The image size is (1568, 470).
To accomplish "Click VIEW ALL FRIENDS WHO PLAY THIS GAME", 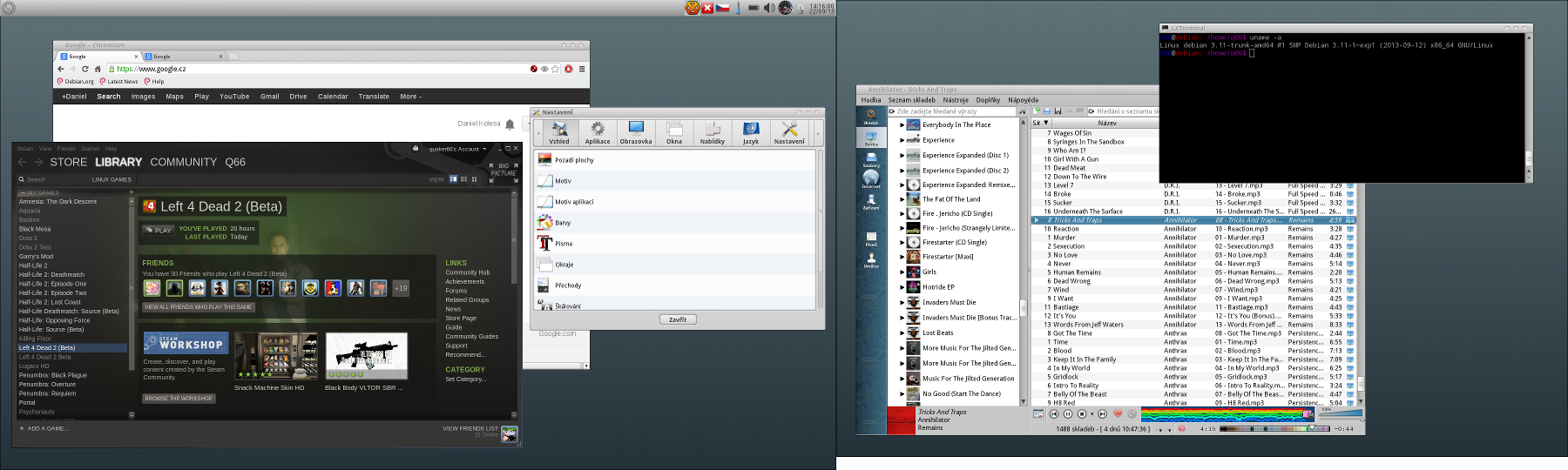I will (199, 307).
